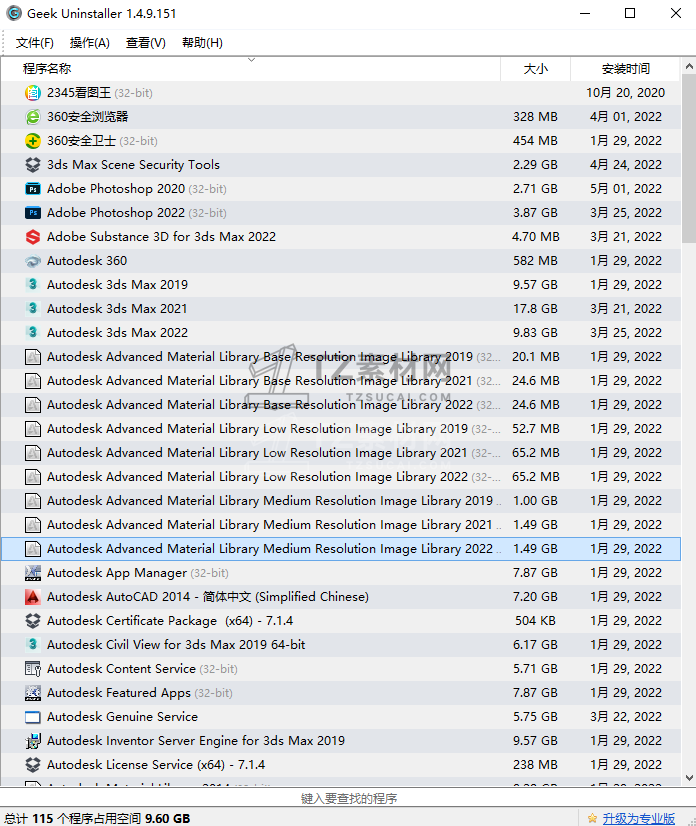The width and height of the screenshot is (696, 826).
Task: Click the 5月 01, 2022 date cell
Action: click(x=625, y=189)
